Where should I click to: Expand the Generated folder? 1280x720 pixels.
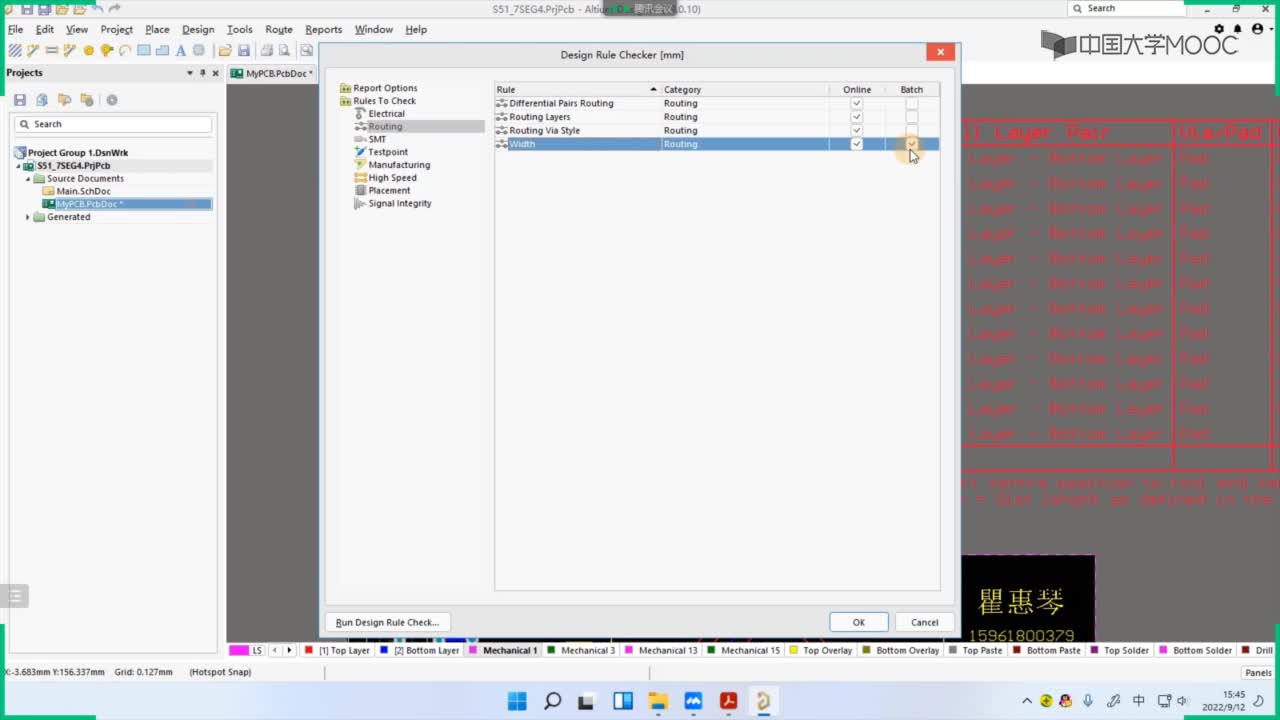tap(28, 217)
